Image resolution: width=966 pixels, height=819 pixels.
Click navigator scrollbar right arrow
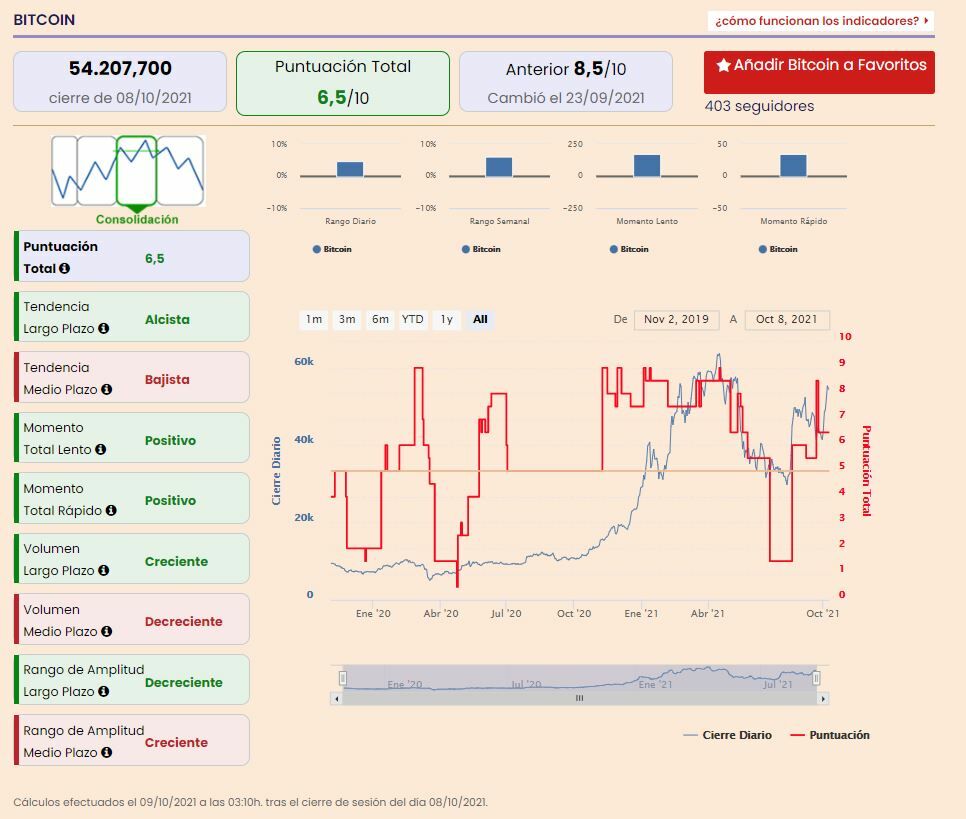tap(824, 699)
